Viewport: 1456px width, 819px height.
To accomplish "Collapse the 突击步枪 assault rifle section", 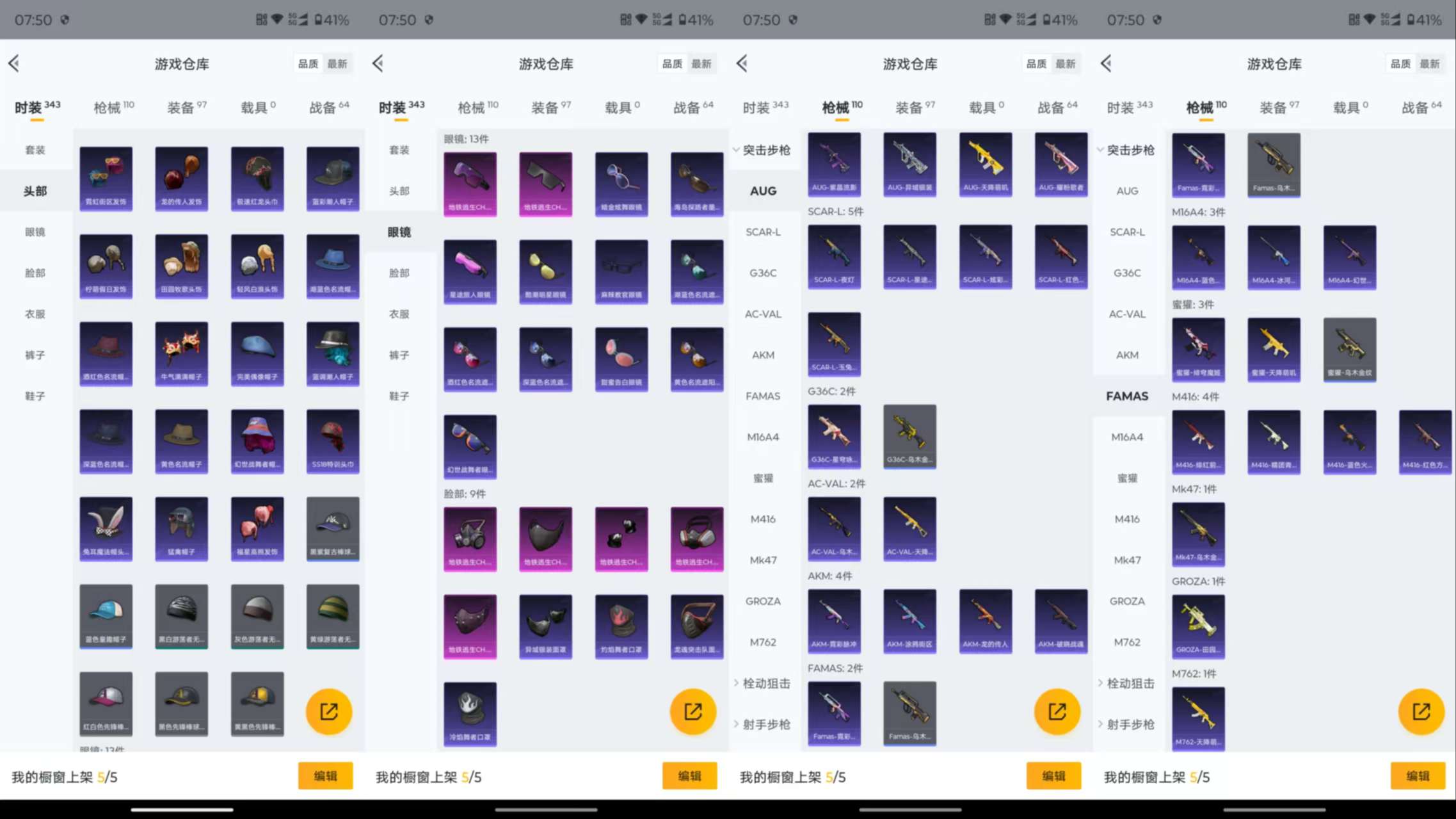I will (x=766, y=150).
